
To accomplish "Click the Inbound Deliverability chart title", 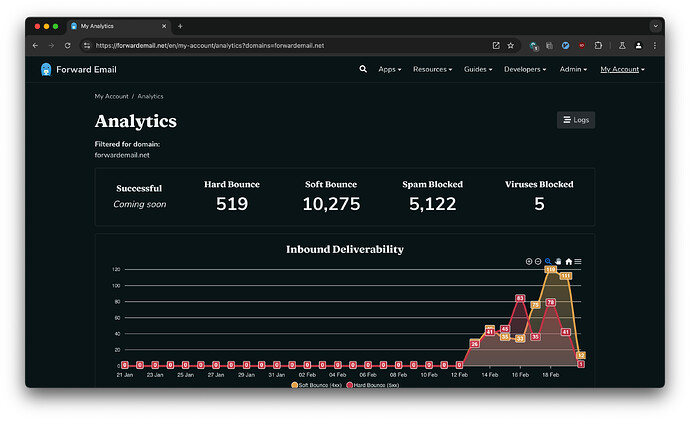I will 345,249.
